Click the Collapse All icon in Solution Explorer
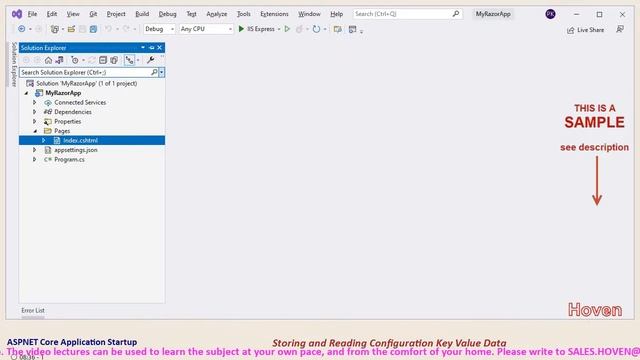Screen dimensions: 640x360 pos(103,60)
